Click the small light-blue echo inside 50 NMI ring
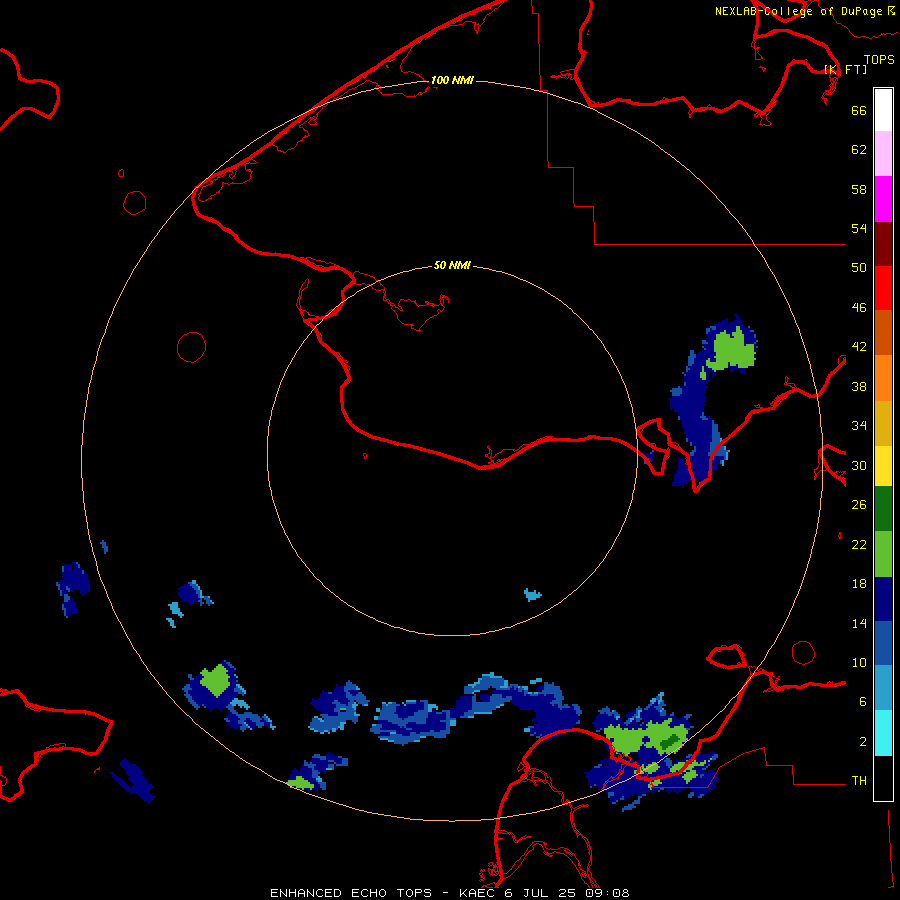Image resolution: width=900 pixels, height=900 pixels. tap(533, 595)
